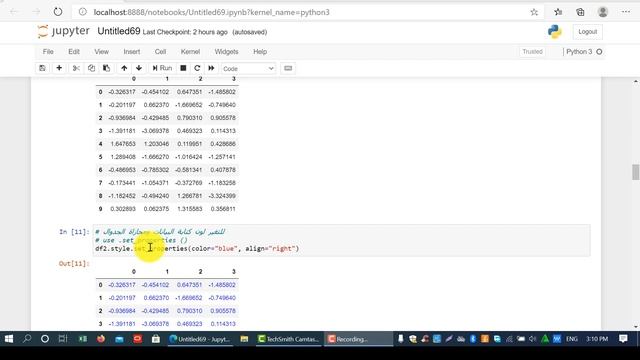Open Cortana circle on the taskbar
This screenshot has height=360, width=640.
[x=45, y=339]
